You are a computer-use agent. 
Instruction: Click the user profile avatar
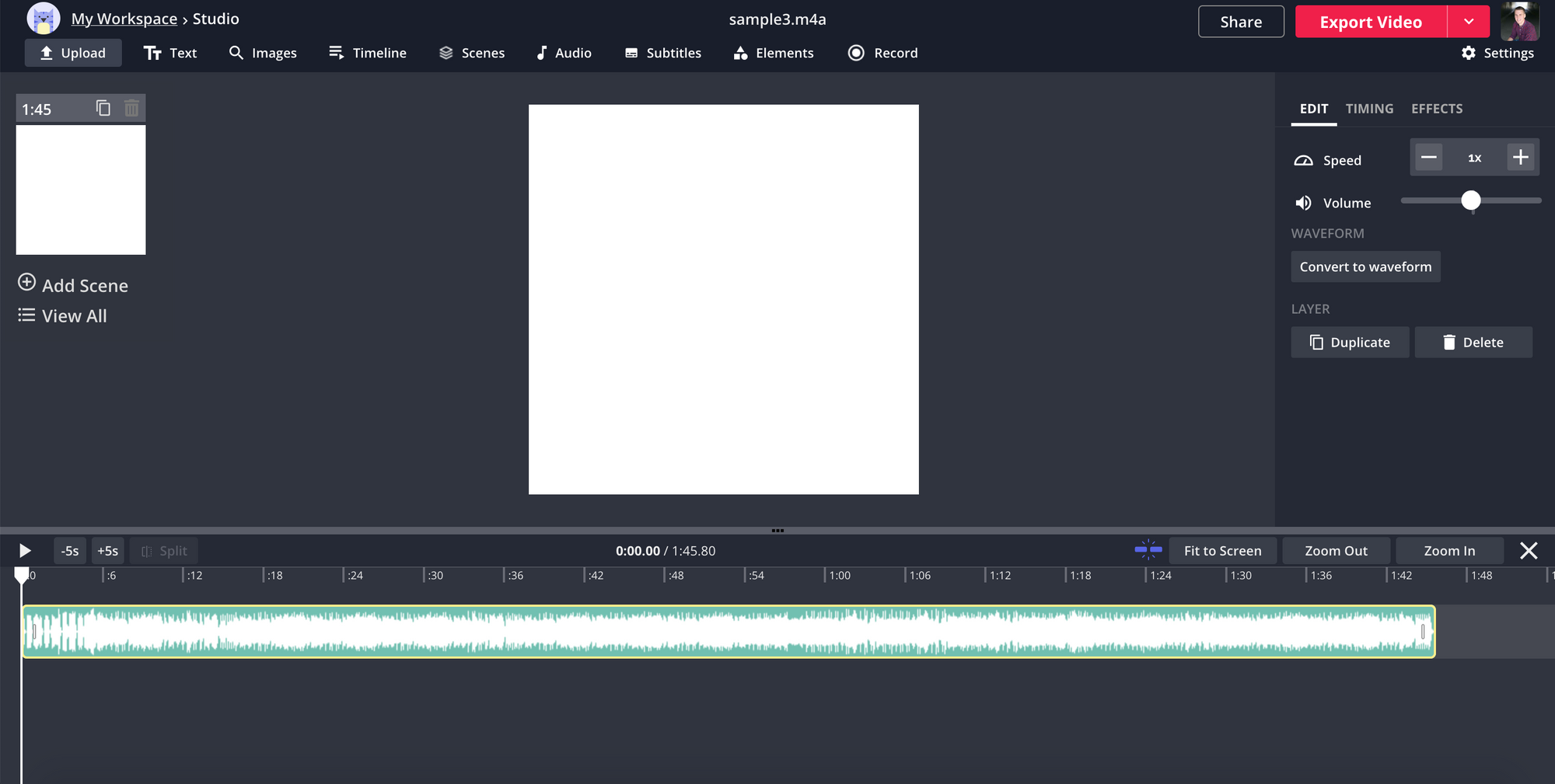click(x=1519, y=22)
